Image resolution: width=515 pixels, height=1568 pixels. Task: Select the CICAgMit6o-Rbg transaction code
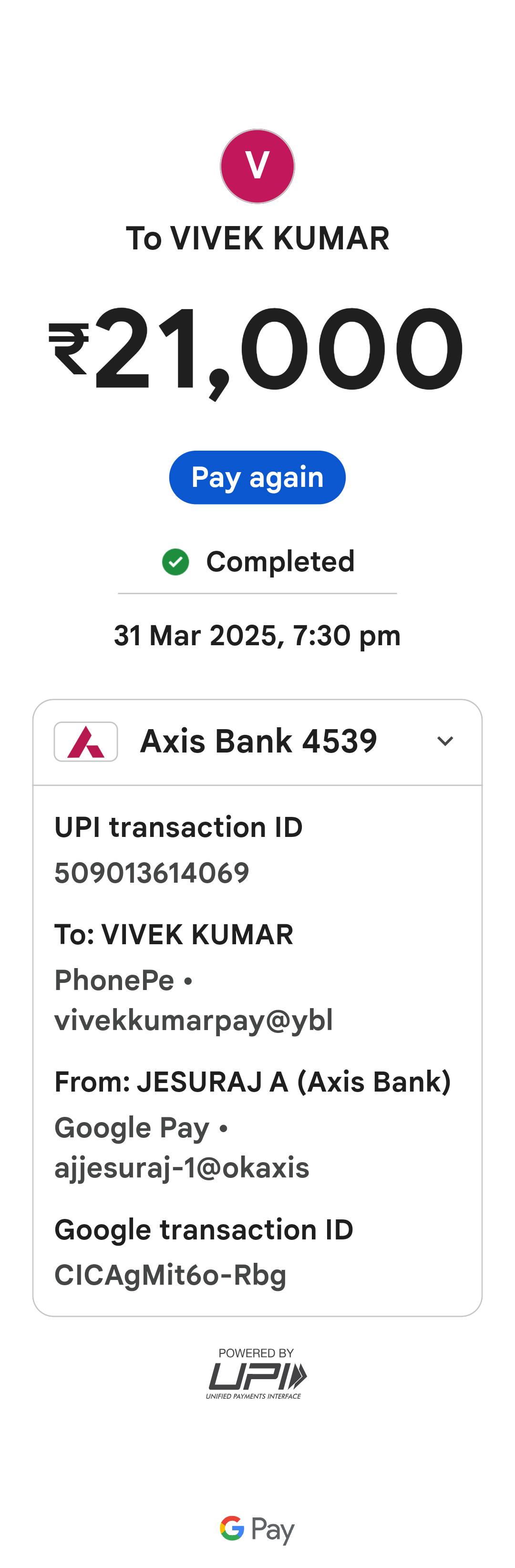point(170,1275)
